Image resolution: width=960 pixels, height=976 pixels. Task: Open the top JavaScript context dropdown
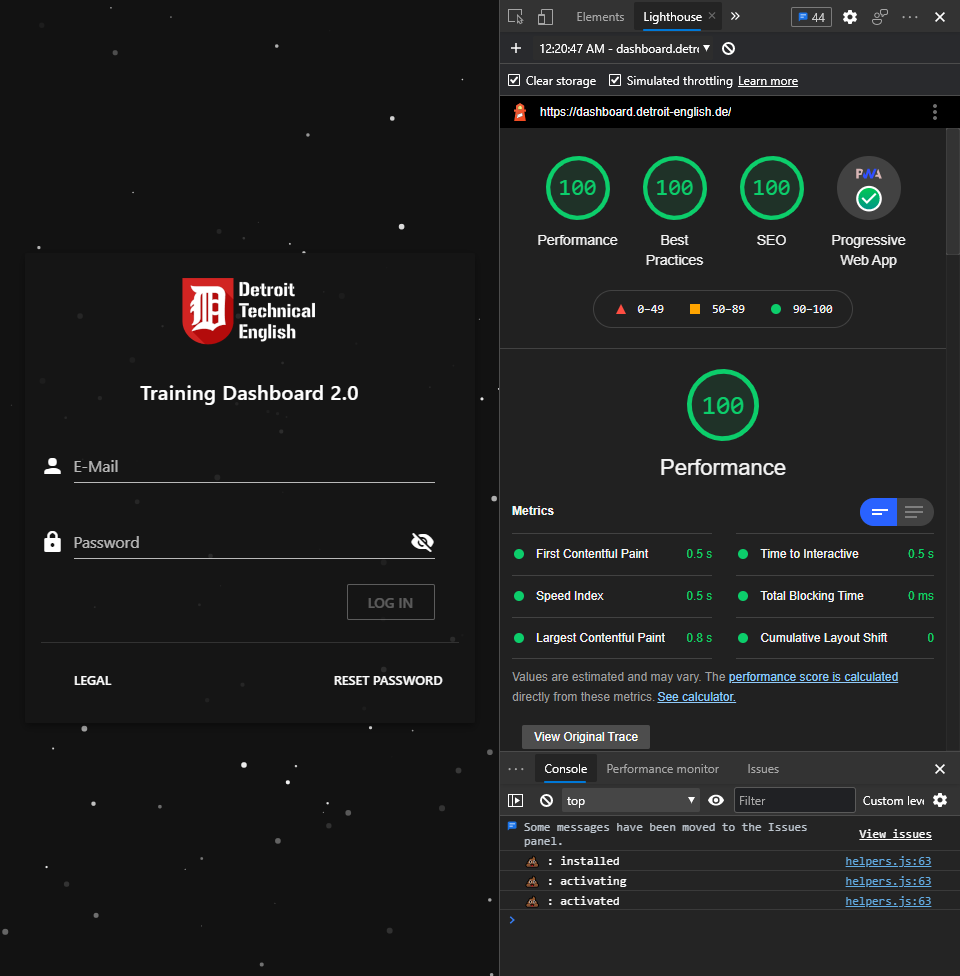(631, 800)
